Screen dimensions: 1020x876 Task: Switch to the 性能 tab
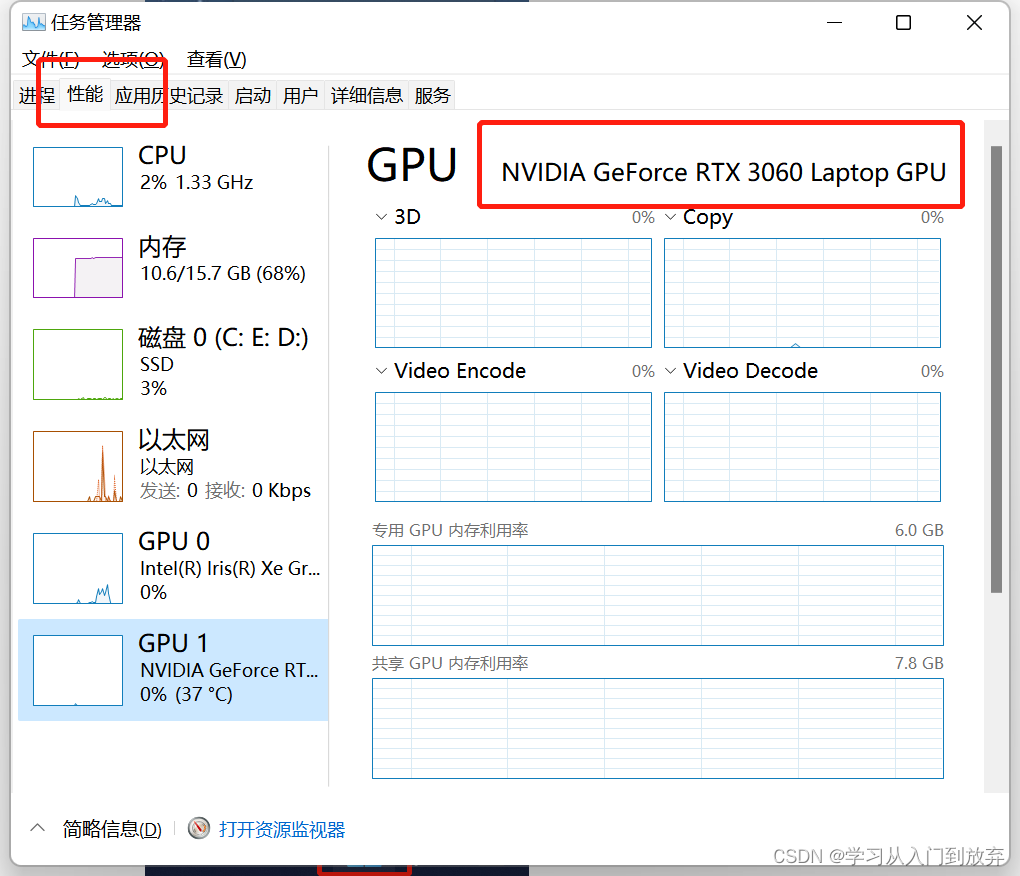coord(85,94)
